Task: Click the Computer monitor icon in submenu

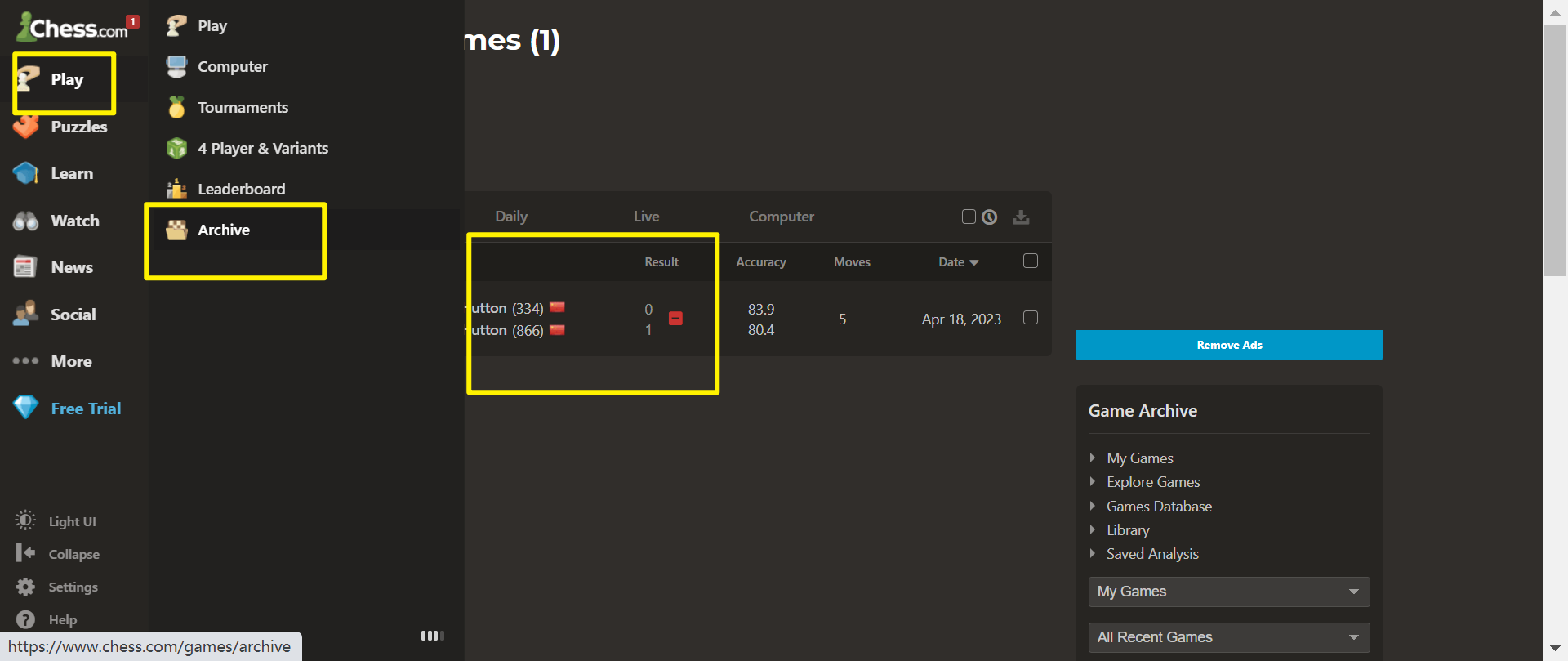Action: [x=176, y=66]
